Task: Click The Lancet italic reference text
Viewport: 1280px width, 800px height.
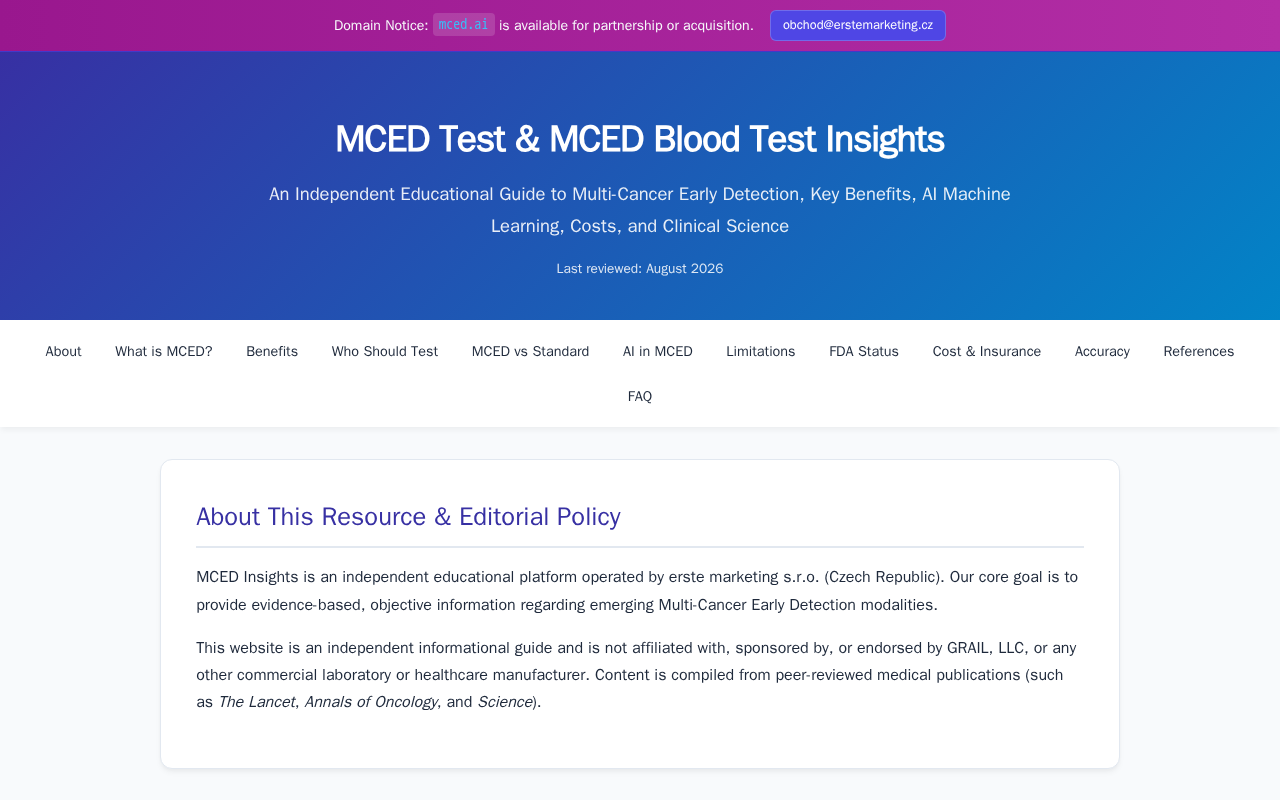Action: click(256, 702)
